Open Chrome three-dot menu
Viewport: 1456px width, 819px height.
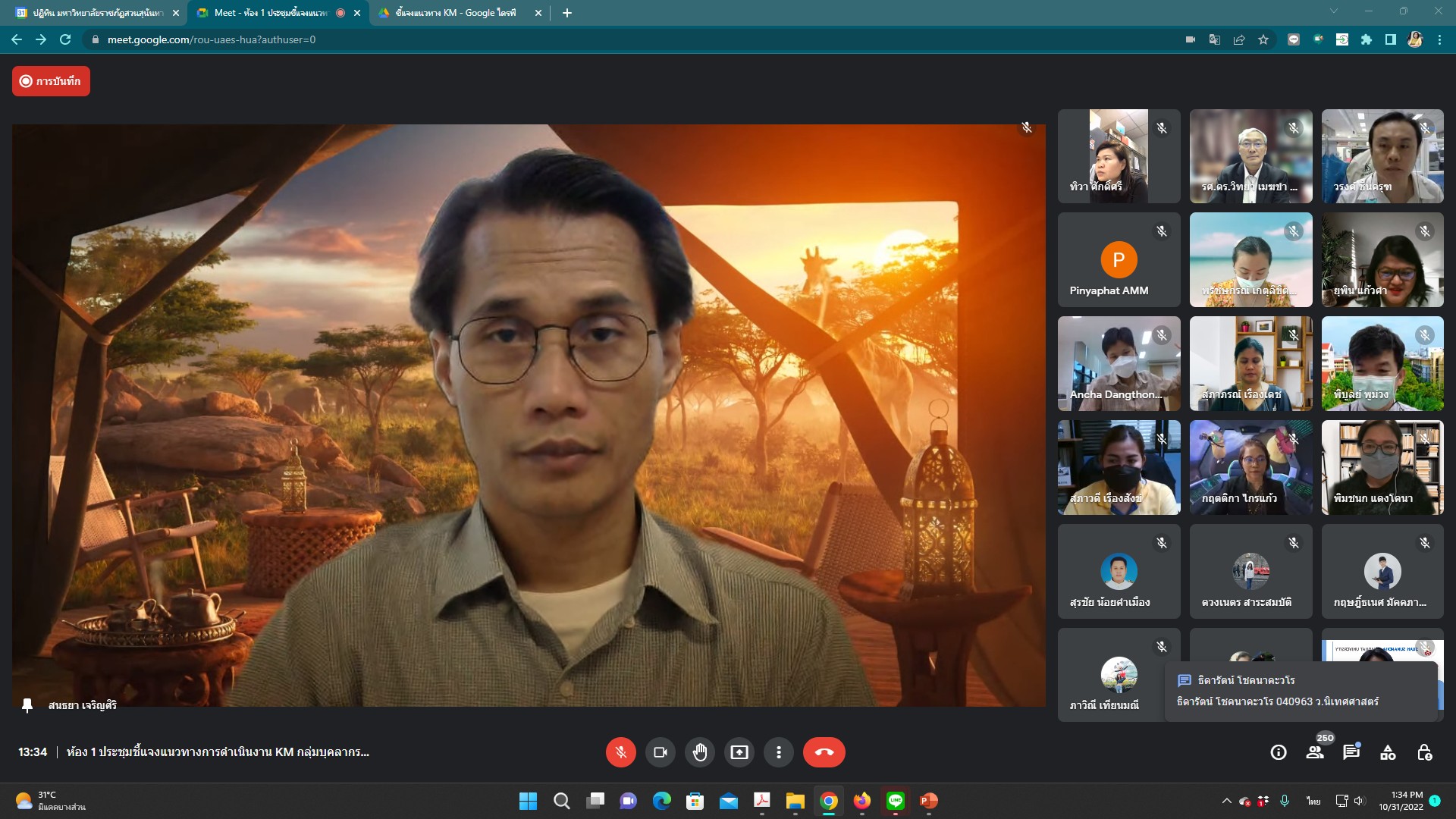[1439, 39]
